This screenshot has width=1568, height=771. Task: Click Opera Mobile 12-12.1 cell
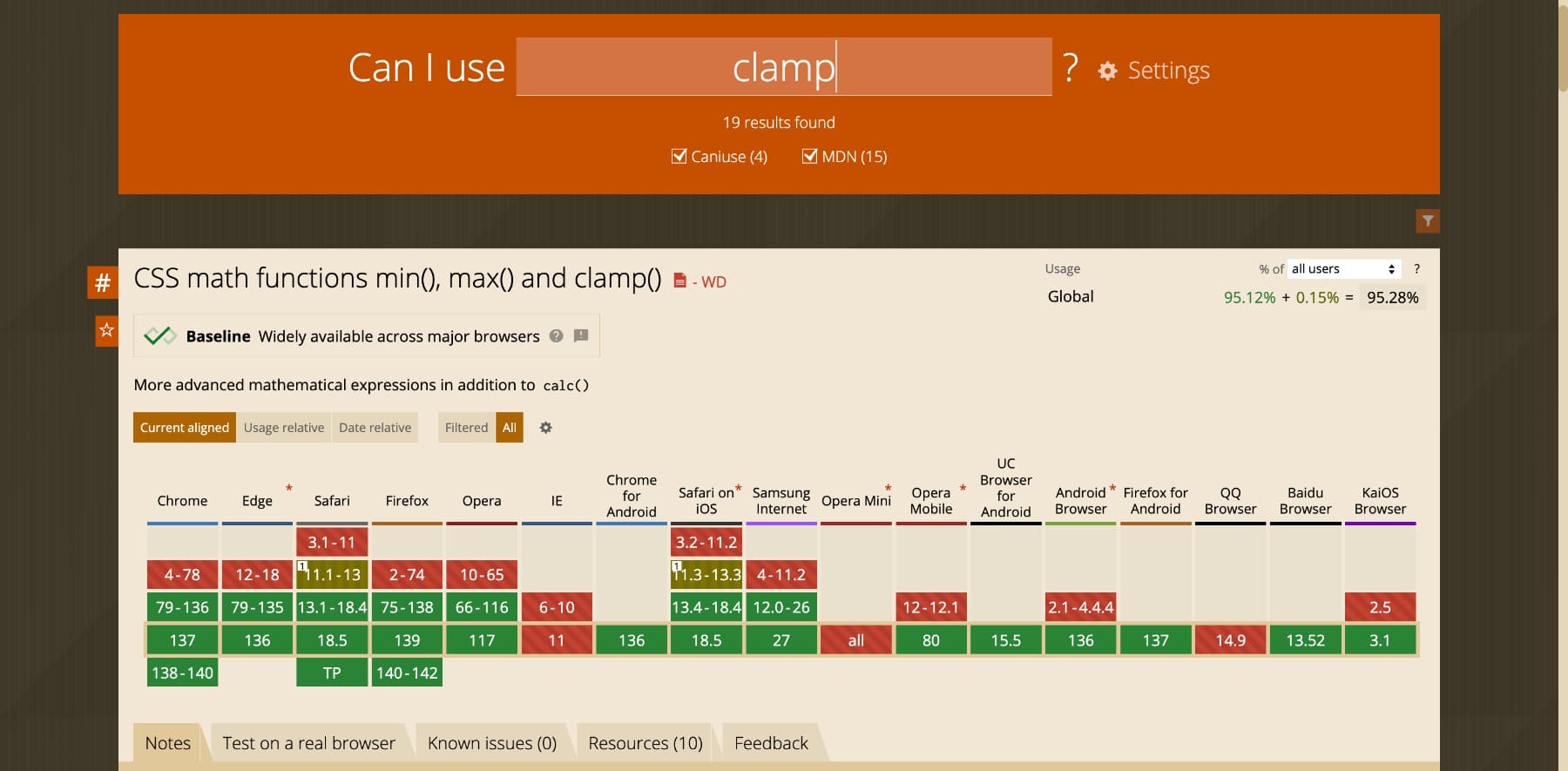(931, 607)
